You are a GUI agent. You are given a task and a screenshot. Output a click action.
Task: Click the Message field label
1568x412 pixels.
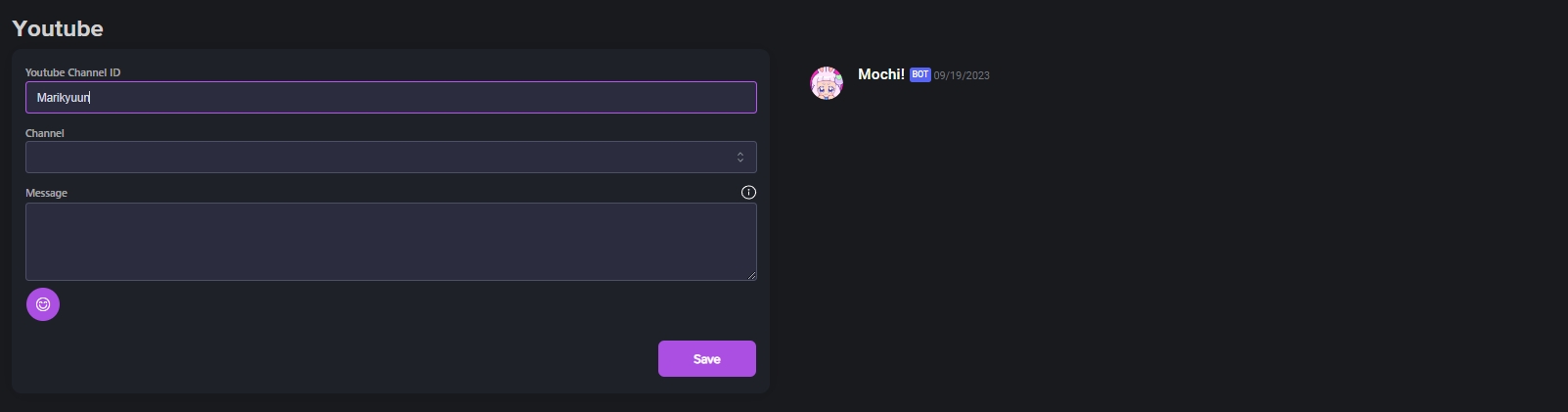[x=46, y=193]
